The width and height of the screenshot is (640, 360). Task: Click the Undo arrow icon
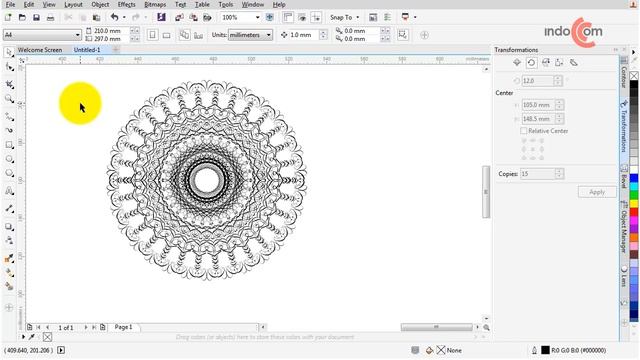(114, 17)
